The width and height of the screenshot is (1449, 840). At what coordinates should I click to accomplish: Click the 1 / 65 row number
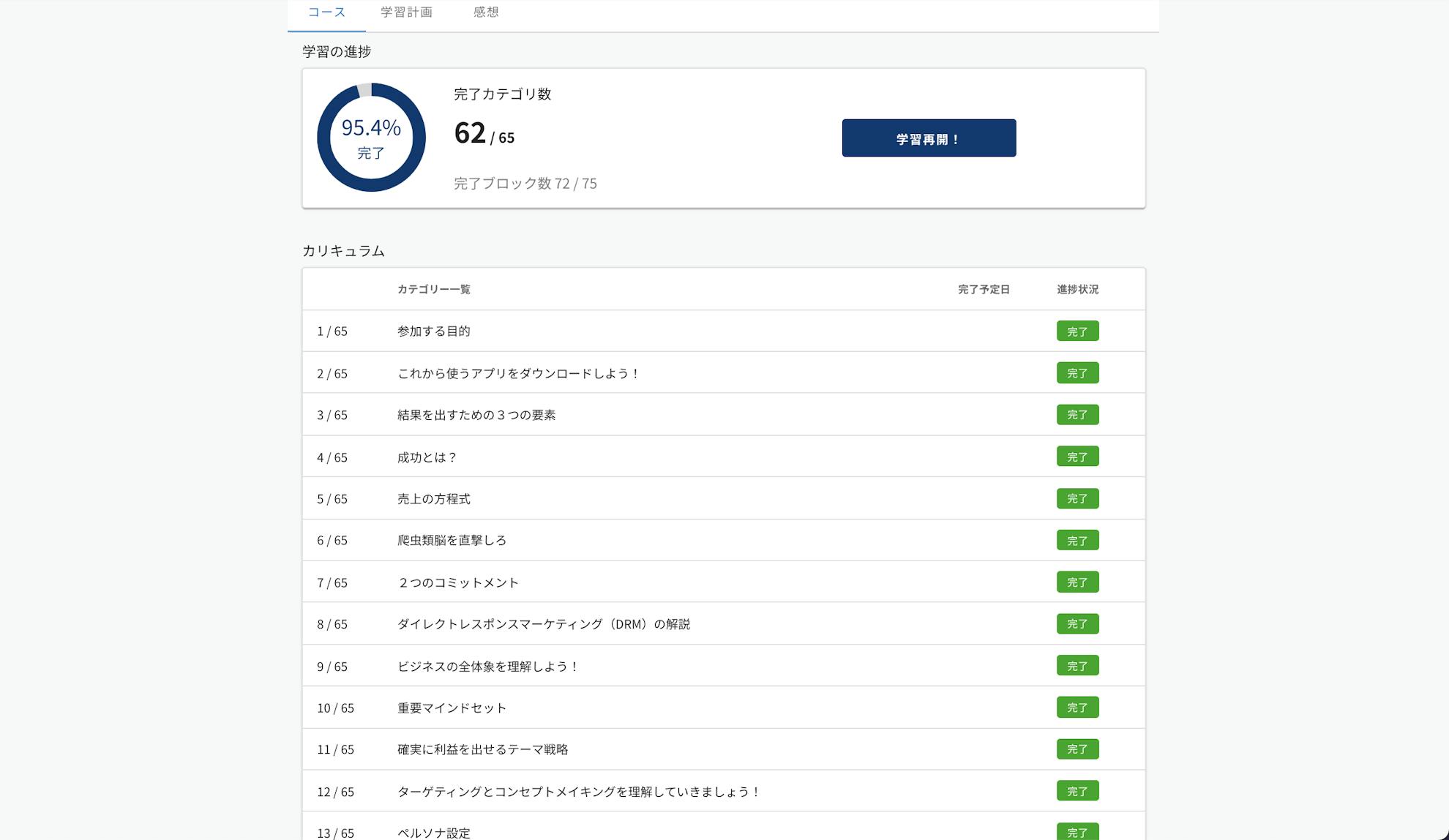pyautogui.click(x=332, y=331)
